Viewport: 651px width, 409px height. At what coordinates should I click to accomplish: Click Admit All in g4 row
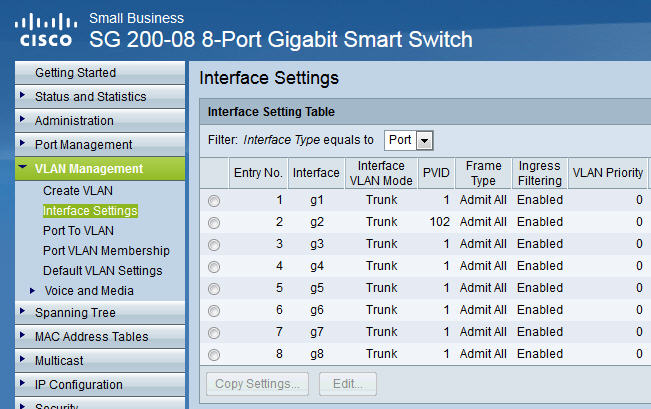pos(483,266)
